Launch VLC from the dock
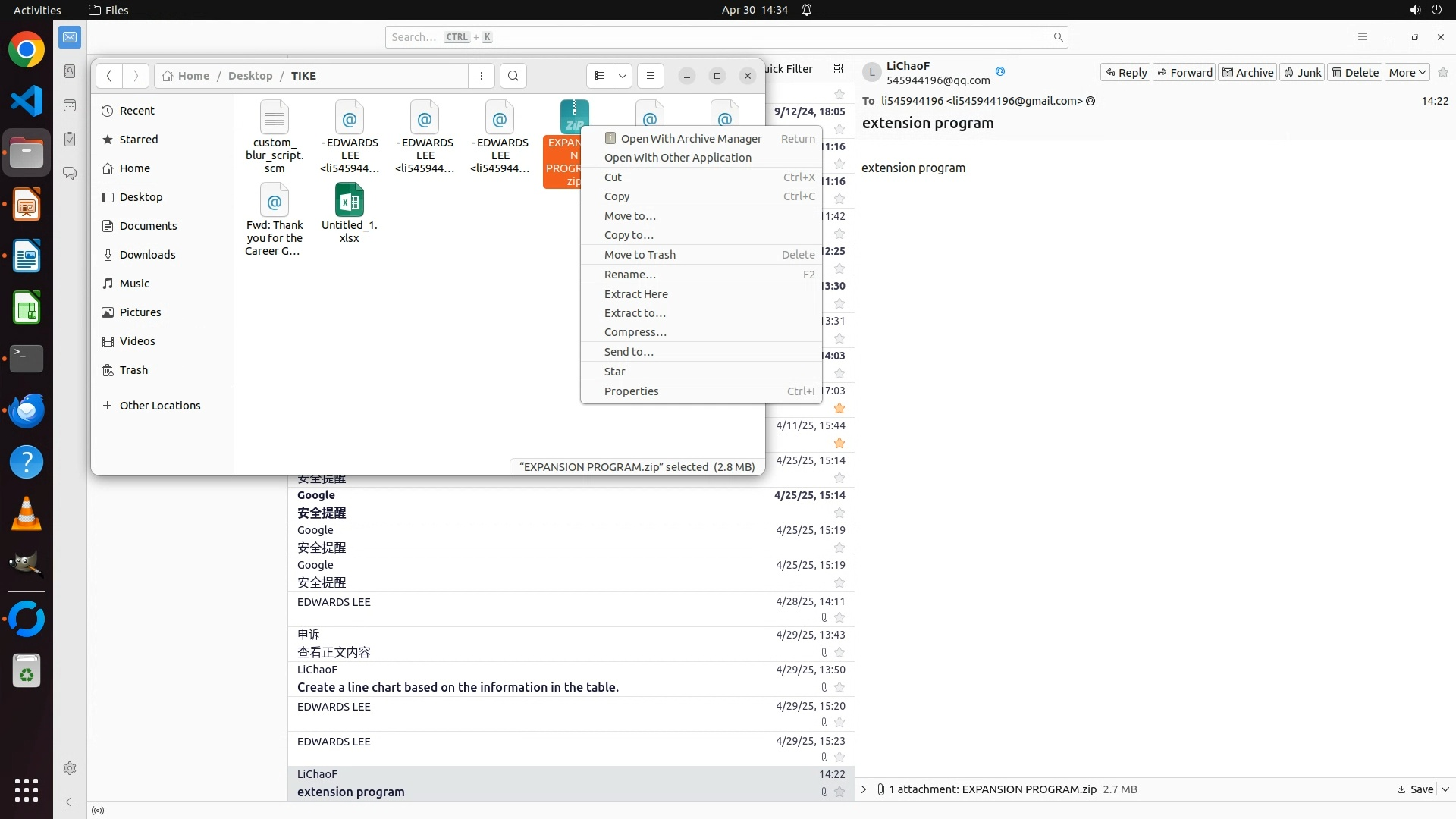This screenshot has height=819, width=1456. point(27,514)
